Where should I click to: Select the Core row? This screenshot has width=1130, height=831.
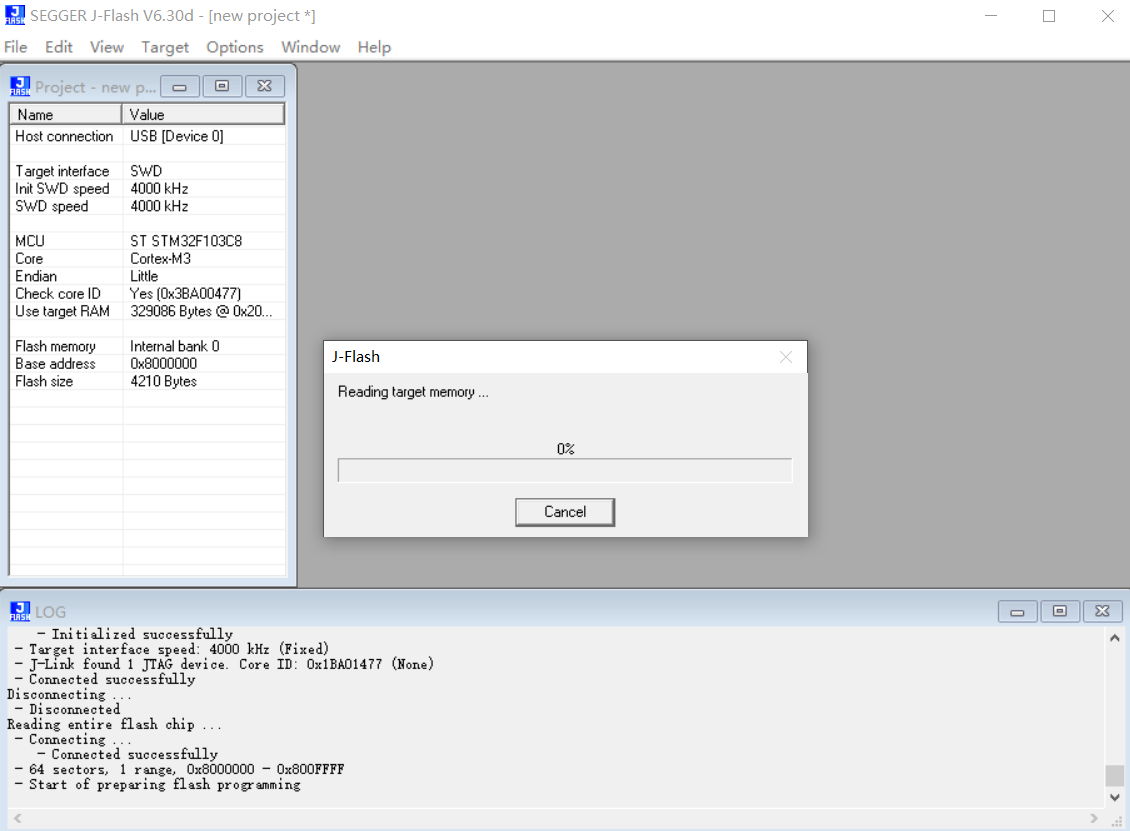147,259
